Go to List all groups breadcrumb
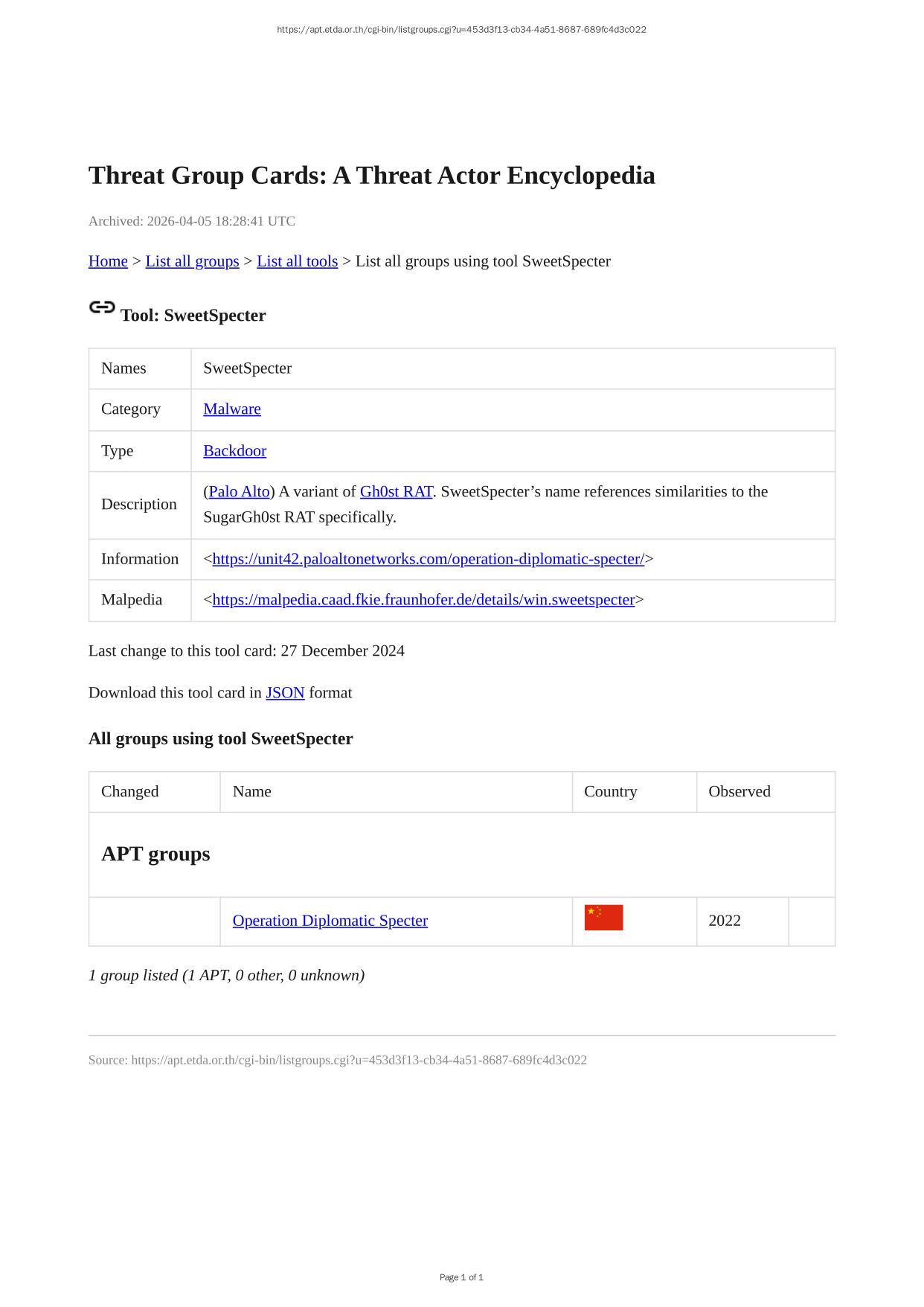This screenshot has width=924, height=1307. click(x=192, y=261)
